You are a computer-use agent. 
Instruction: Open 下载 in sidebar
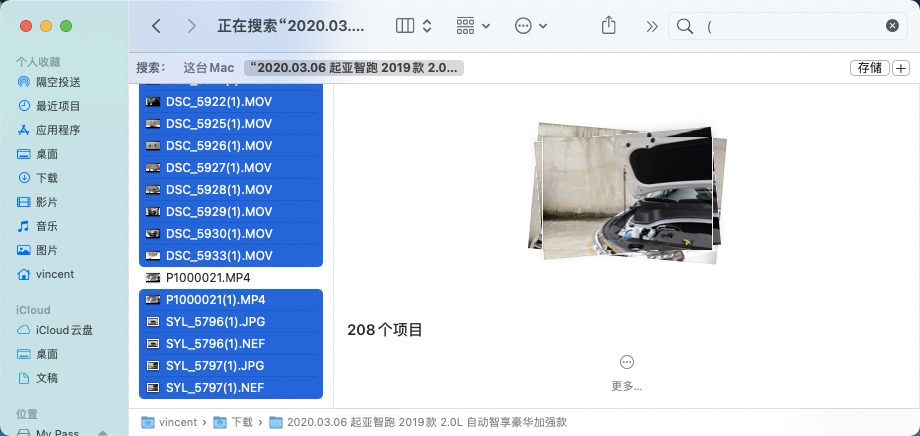(38, 178)
